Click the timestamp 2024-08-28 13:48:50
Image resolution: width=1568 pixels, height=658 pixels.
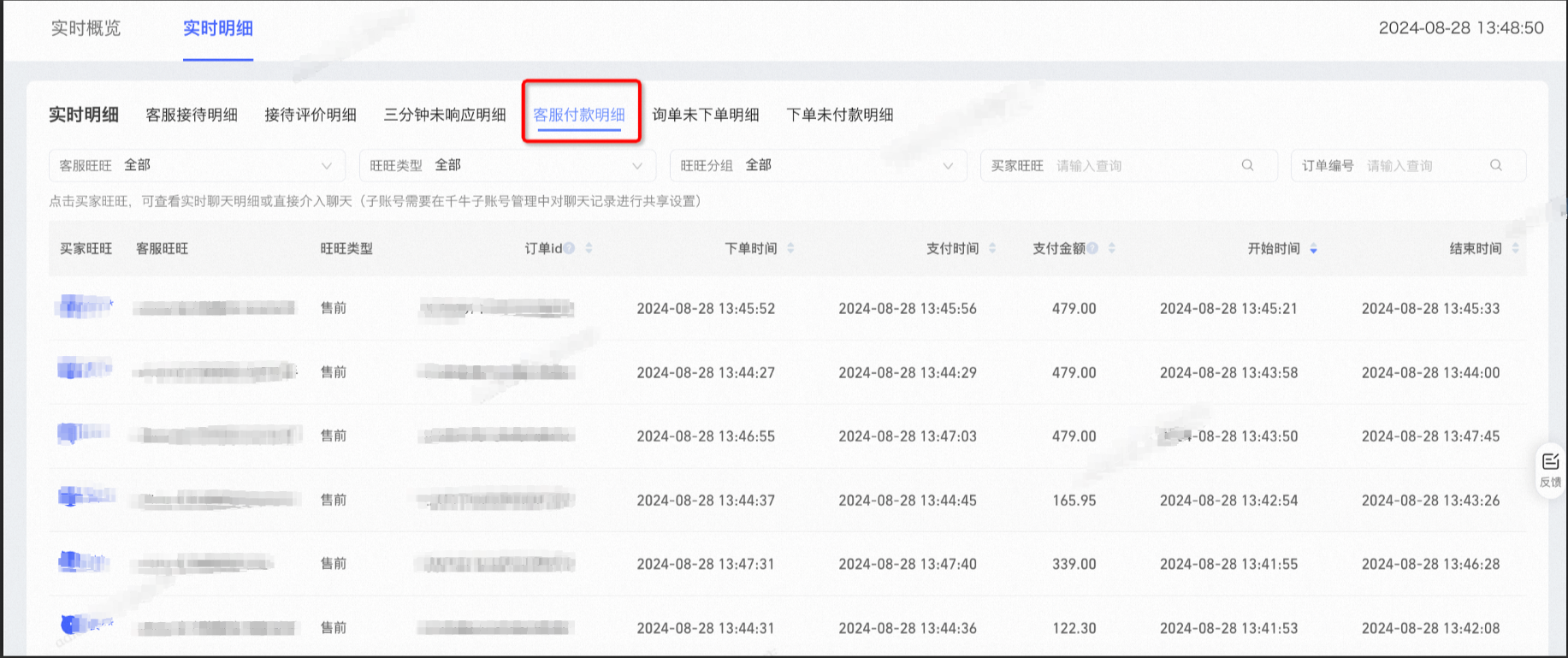[x=1461, y=27]
